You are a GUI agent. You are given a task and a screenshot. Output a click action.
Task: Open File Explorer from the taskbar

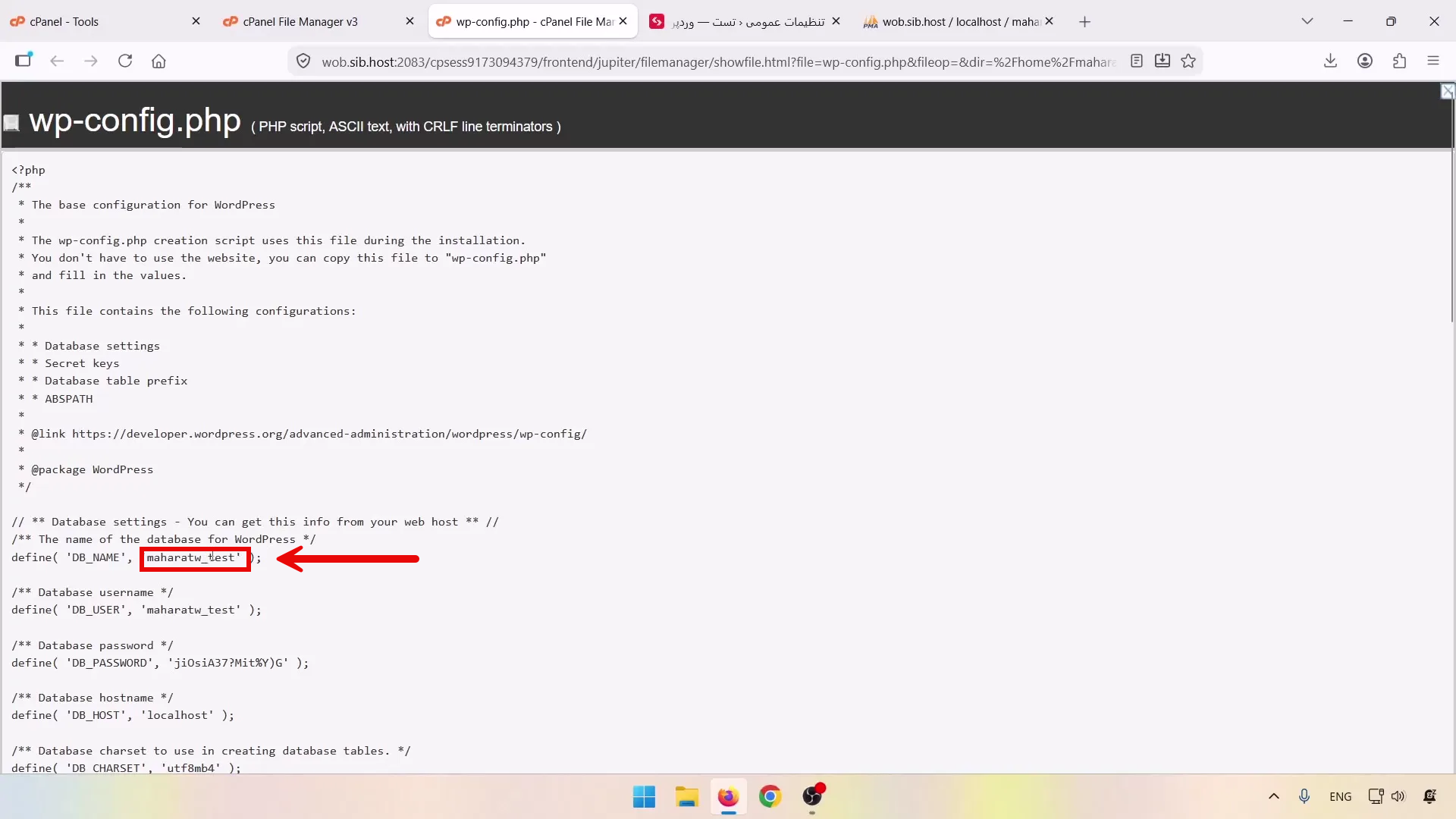tap(686, 797)
